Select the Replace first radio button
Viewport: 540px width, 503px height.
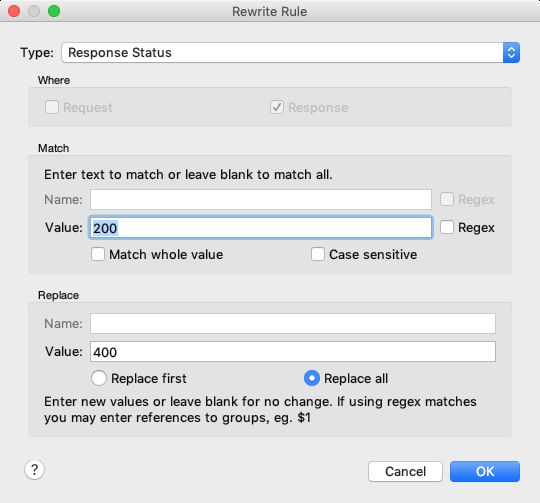click(99, 378)
